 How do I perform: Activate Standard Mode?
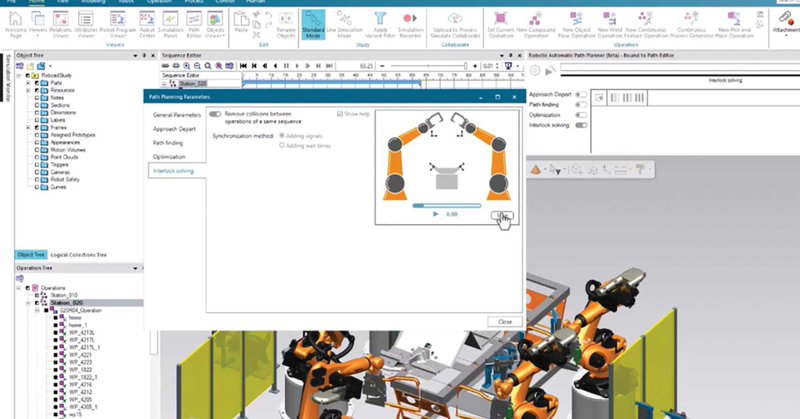[313, 24]
